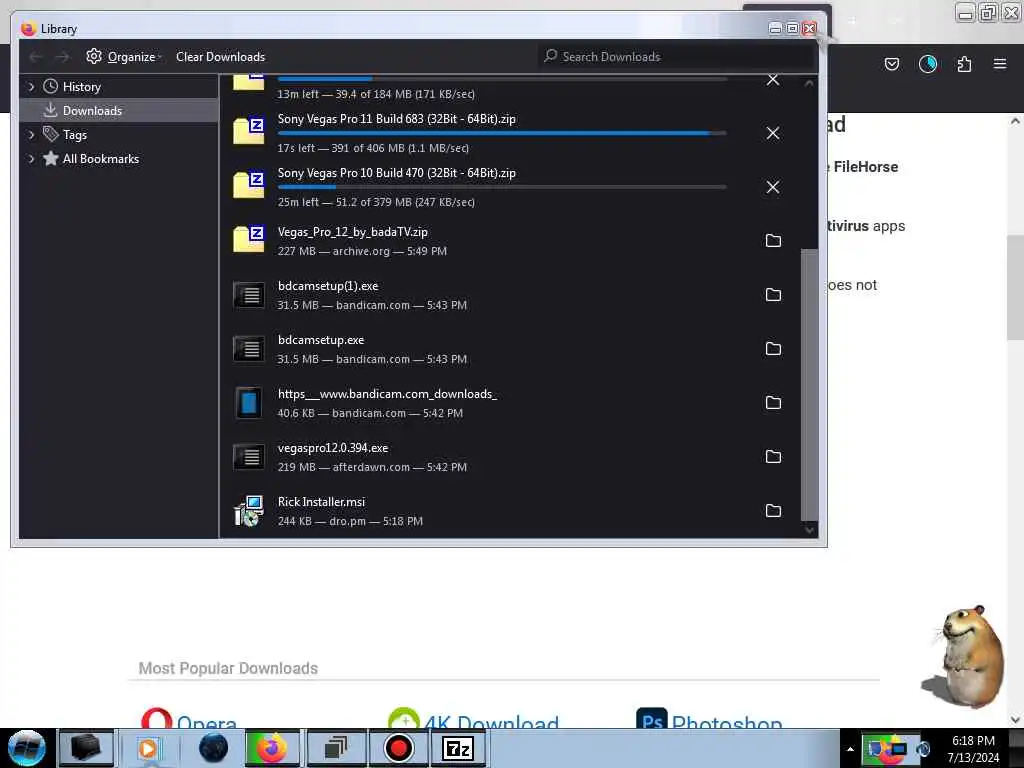Click the Rick Installer.msi file icon
The image size is (1024, 768).
249,511
